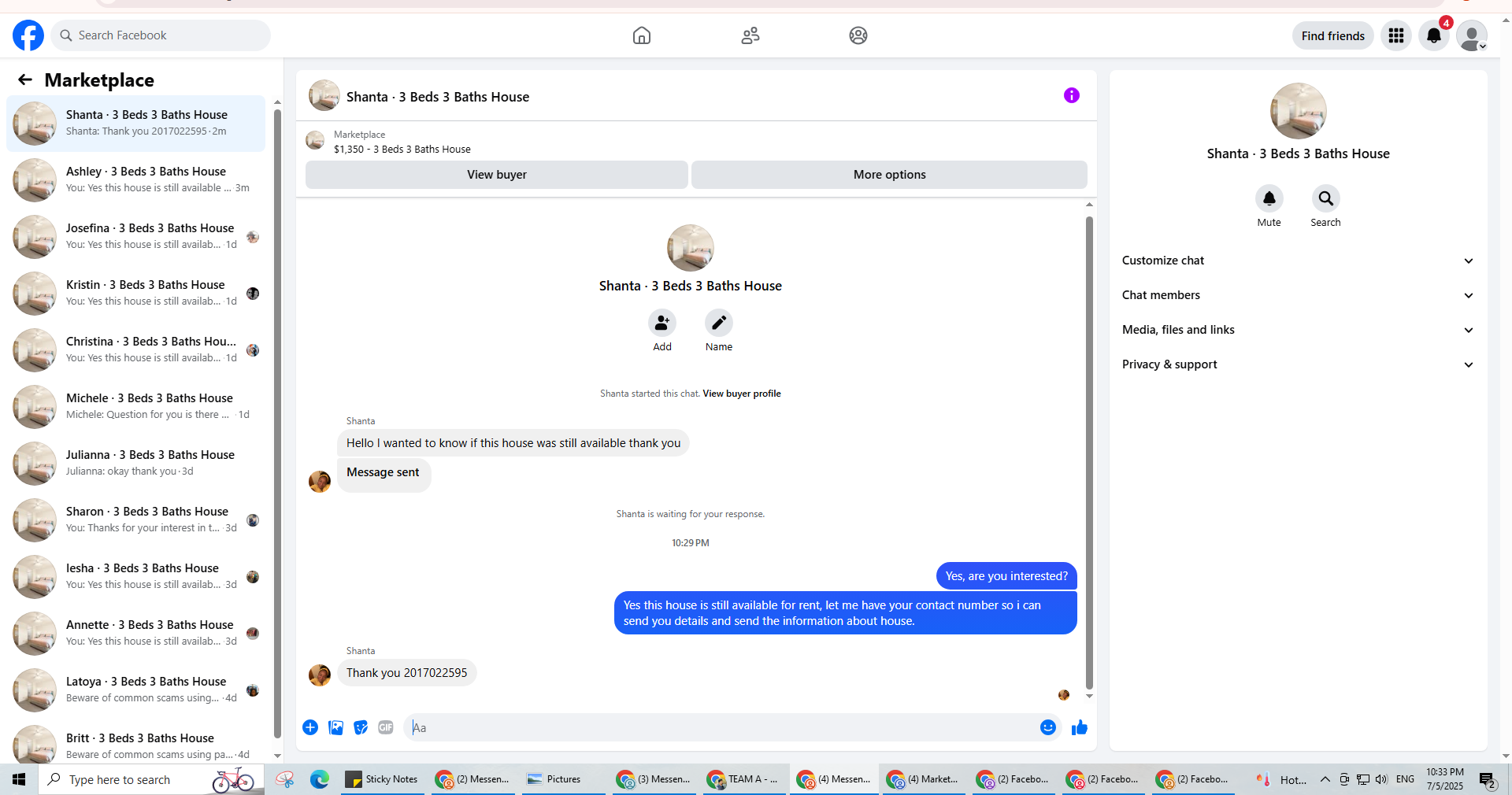This screenshot has height=795, width=1512.
Task: Search in conversation magnifier icon
Action: click(1325, 198)
